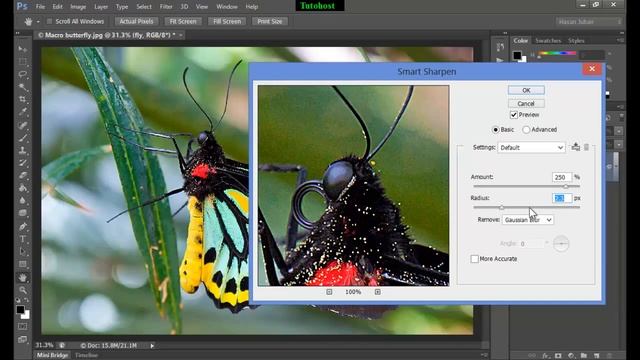This screenshot has width=640, height=360.
Task: Open the Image menu
Action: [78, 7]
